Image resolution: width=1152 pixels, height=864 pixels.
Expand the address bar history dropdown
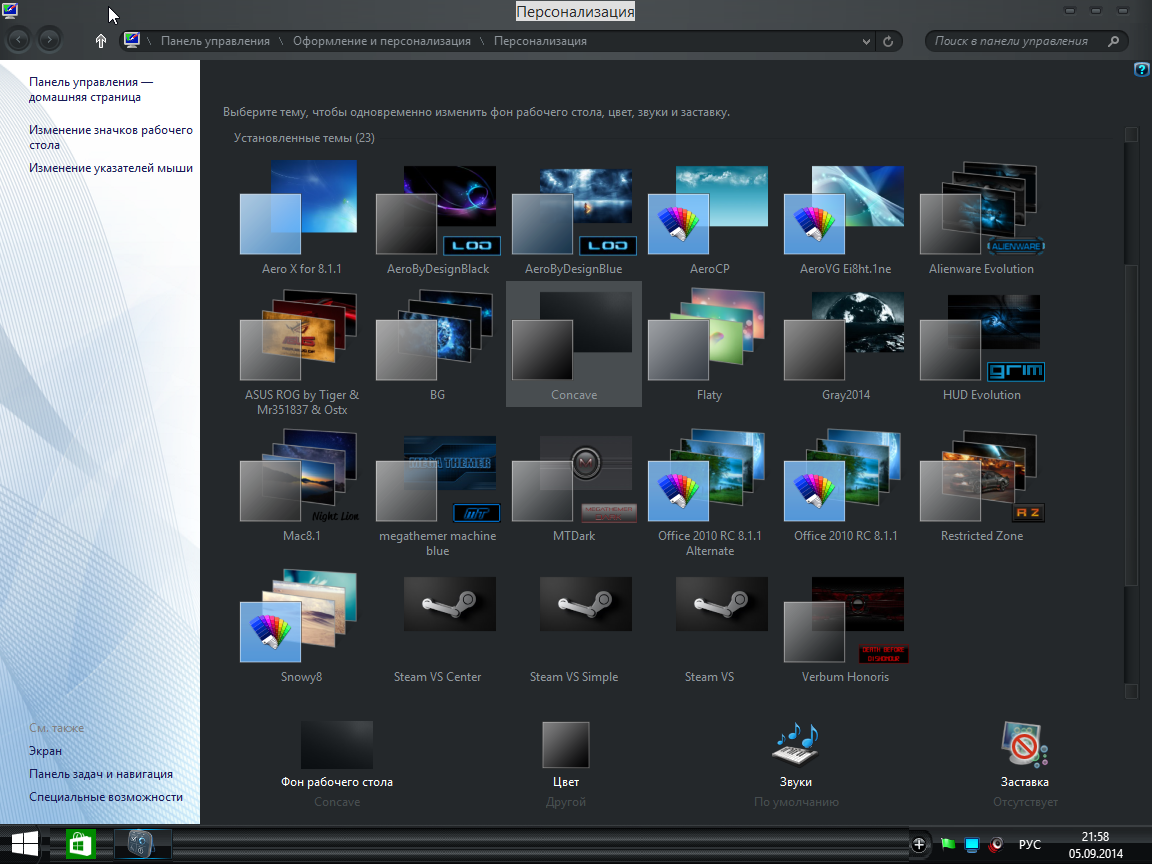pyautogui.click(x=866, y=42)
